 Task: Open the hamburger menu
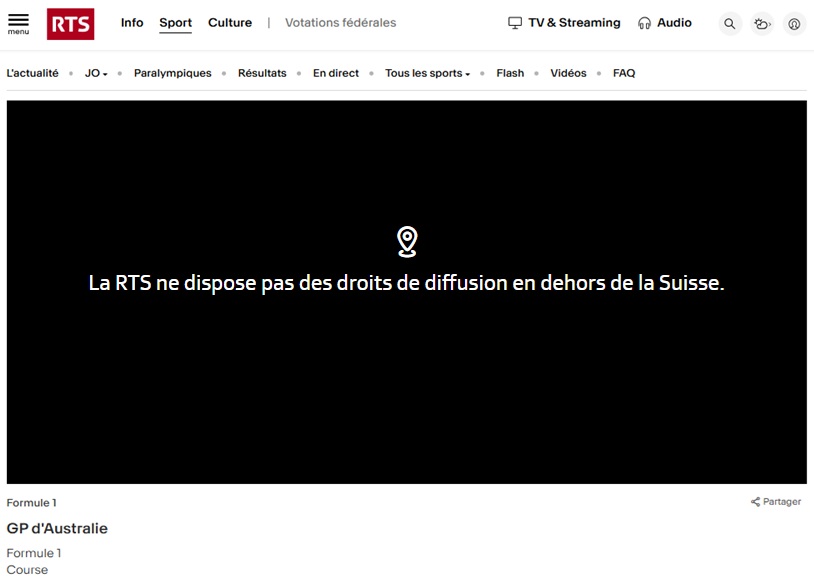pos(18,22)
